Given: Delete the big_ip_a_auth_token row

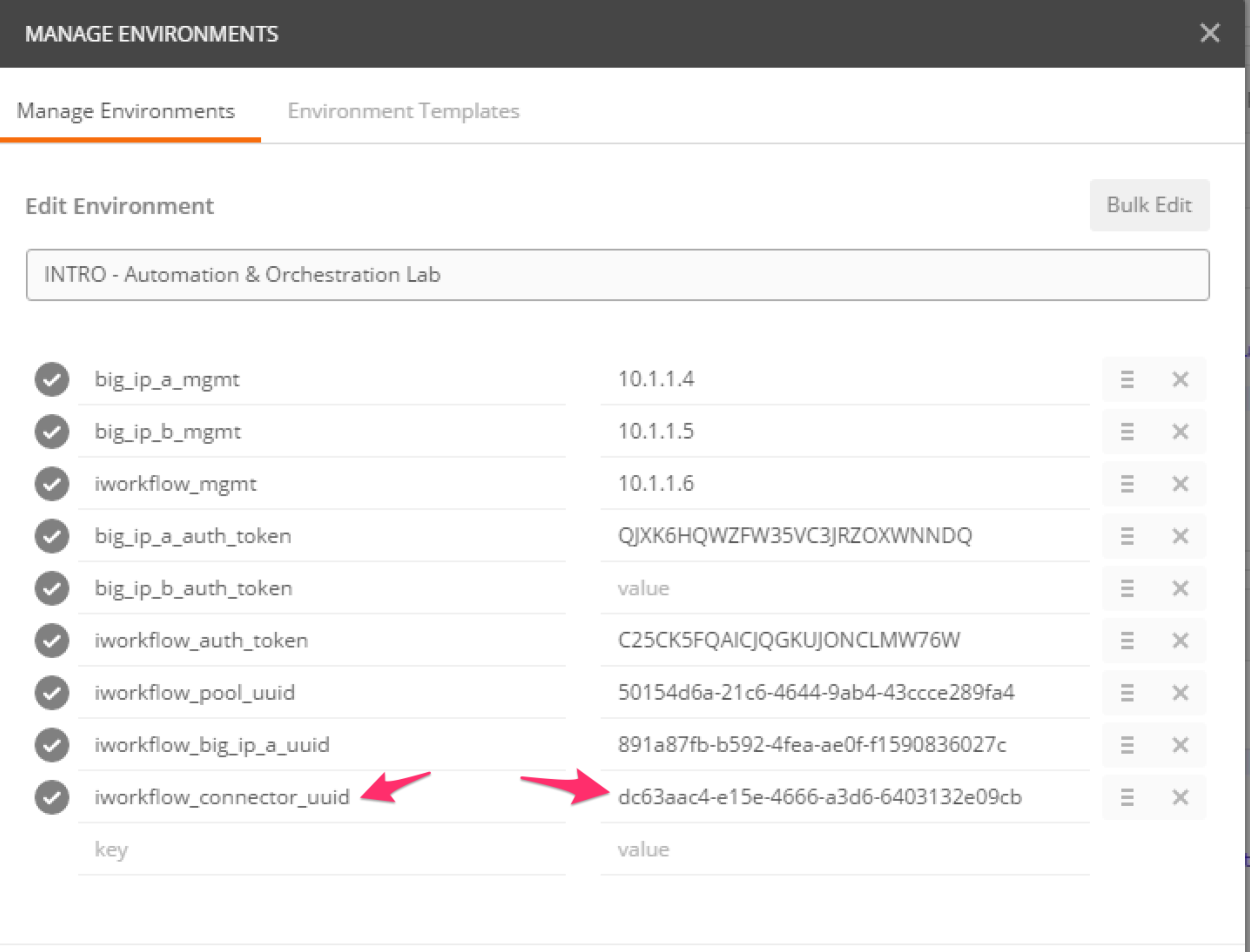Looking at the screenshot, I should (x=1179, y=536).
